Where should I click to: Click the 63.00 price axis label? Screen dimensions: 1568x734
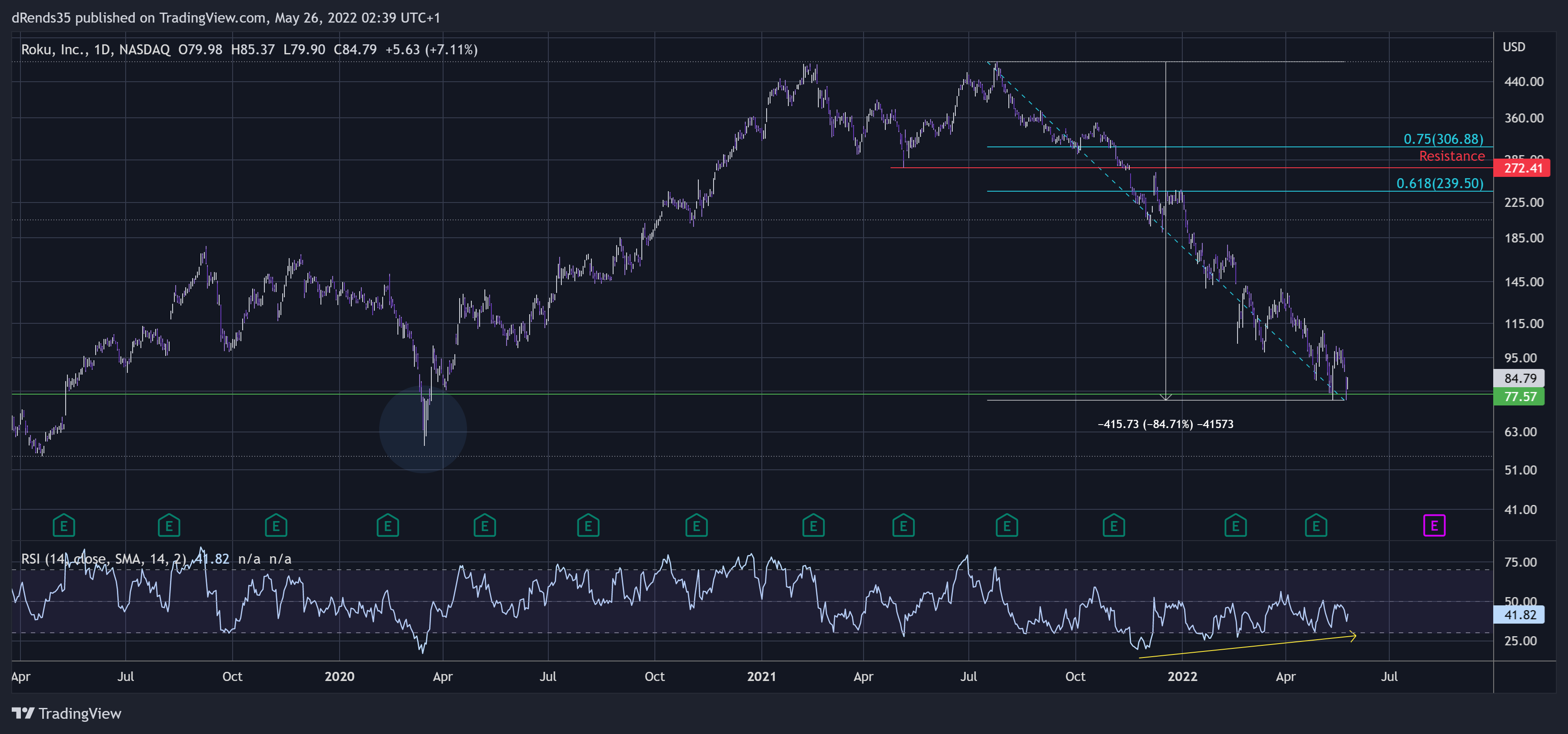(x=1521, y=432)
